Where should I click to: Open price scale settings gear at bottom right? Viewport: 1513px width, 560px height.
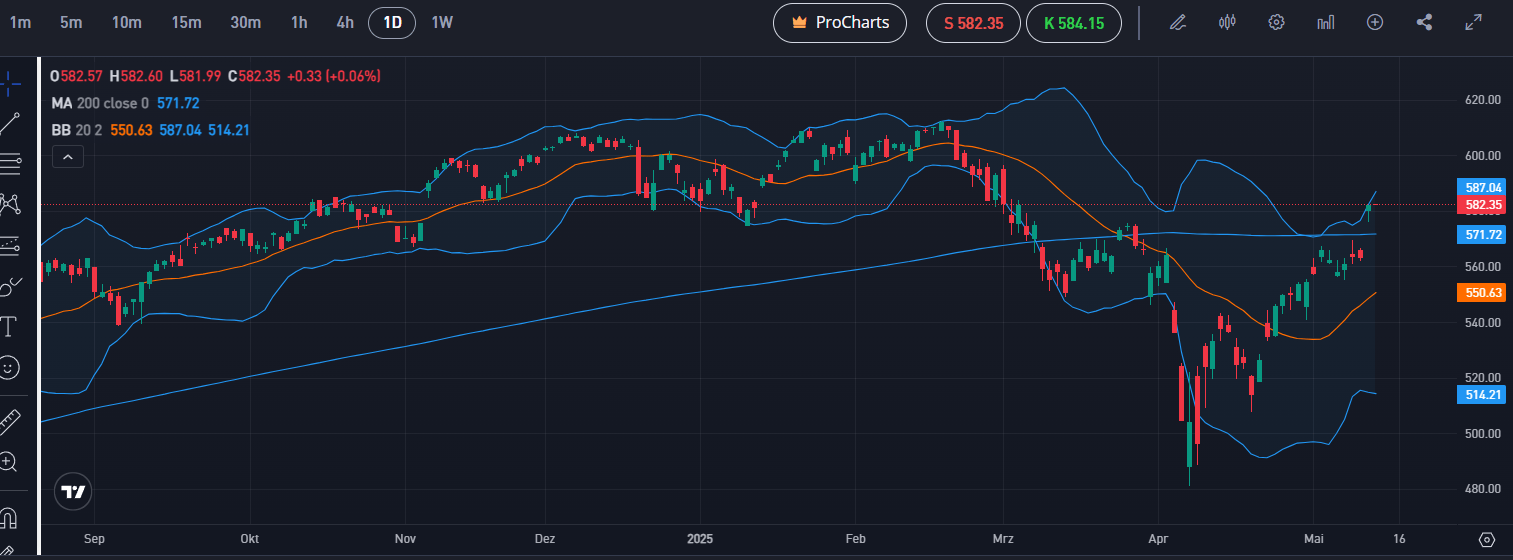click(x=1486, y=539)
